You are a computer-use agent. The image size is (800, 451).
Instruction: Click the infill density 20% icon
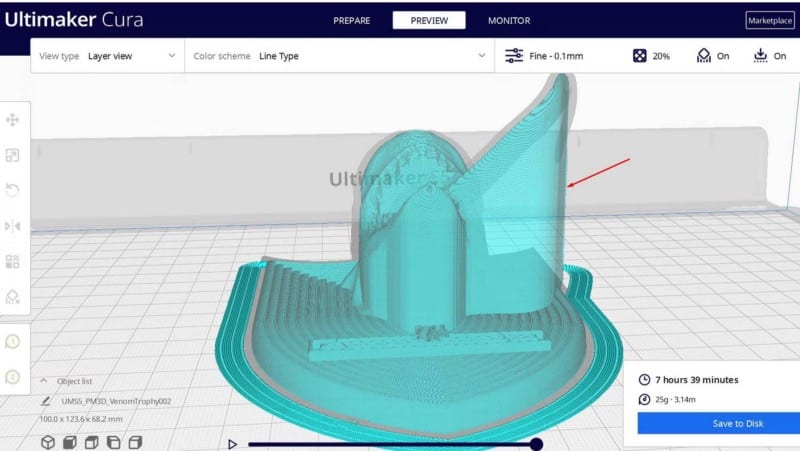point(640,56)
